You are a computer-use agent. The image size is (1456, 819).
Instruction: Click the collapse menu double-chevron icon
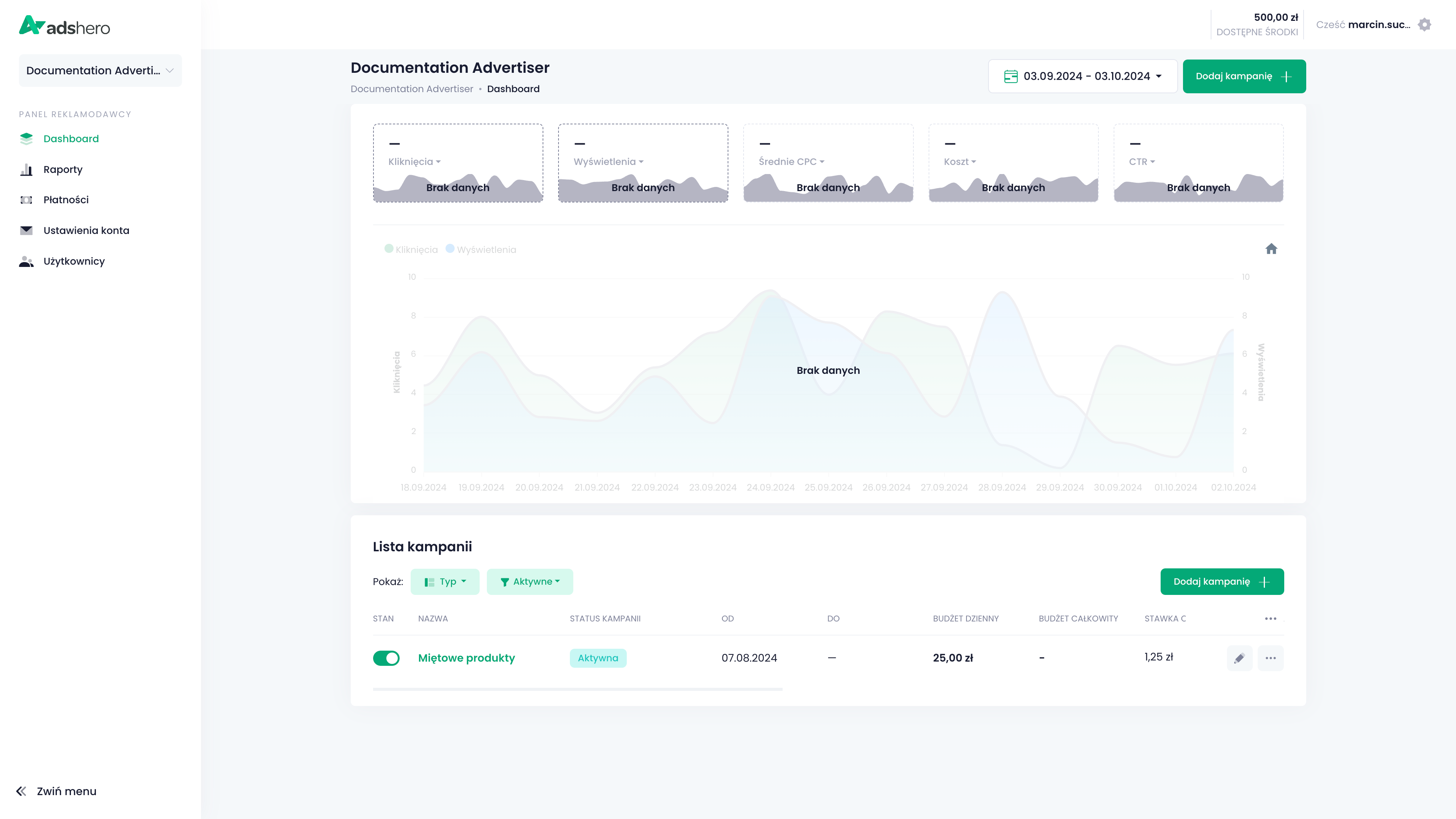click(22, 791)
